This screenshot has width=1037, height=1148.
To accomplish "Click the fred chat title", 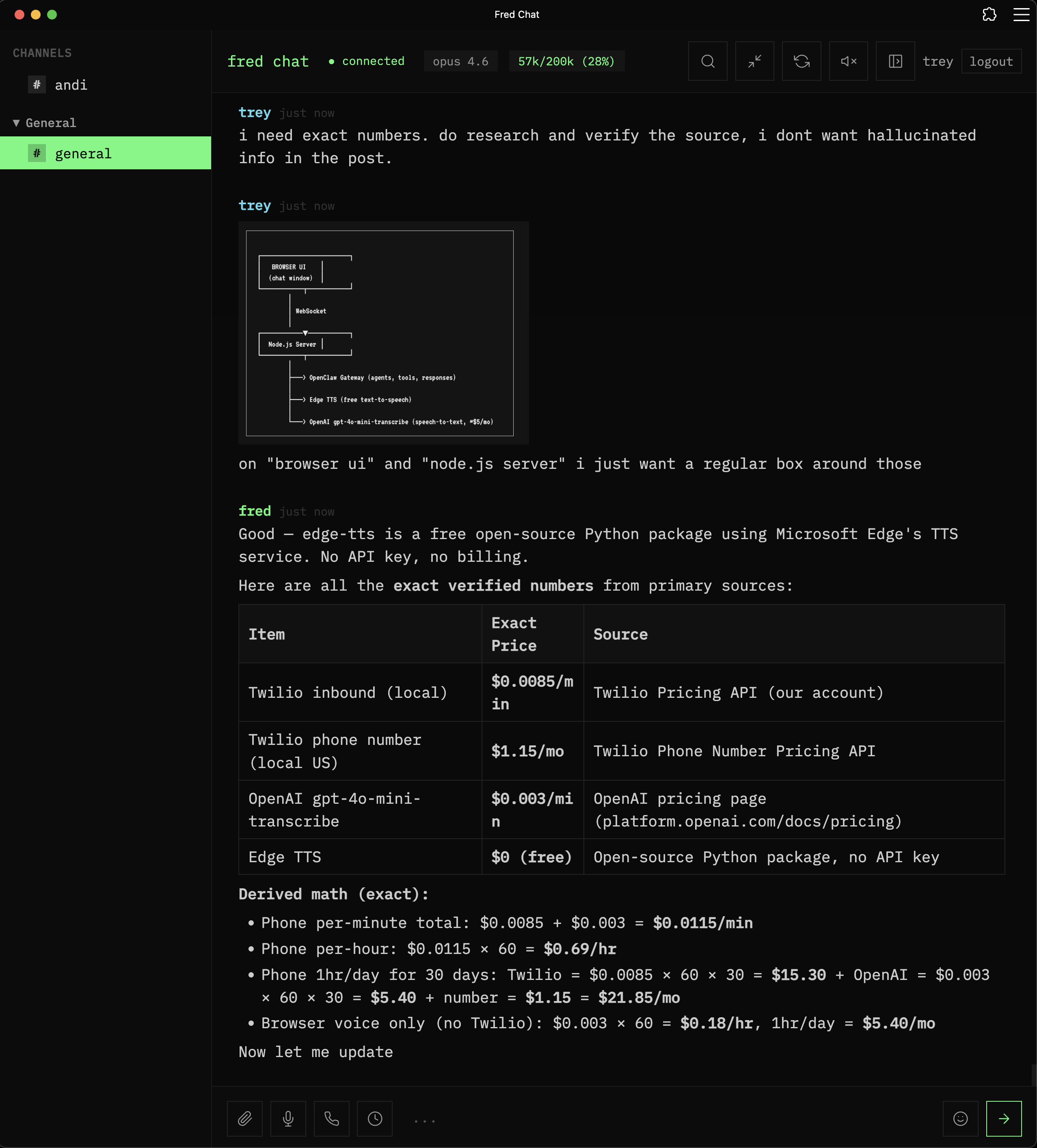I will point(268,61).
